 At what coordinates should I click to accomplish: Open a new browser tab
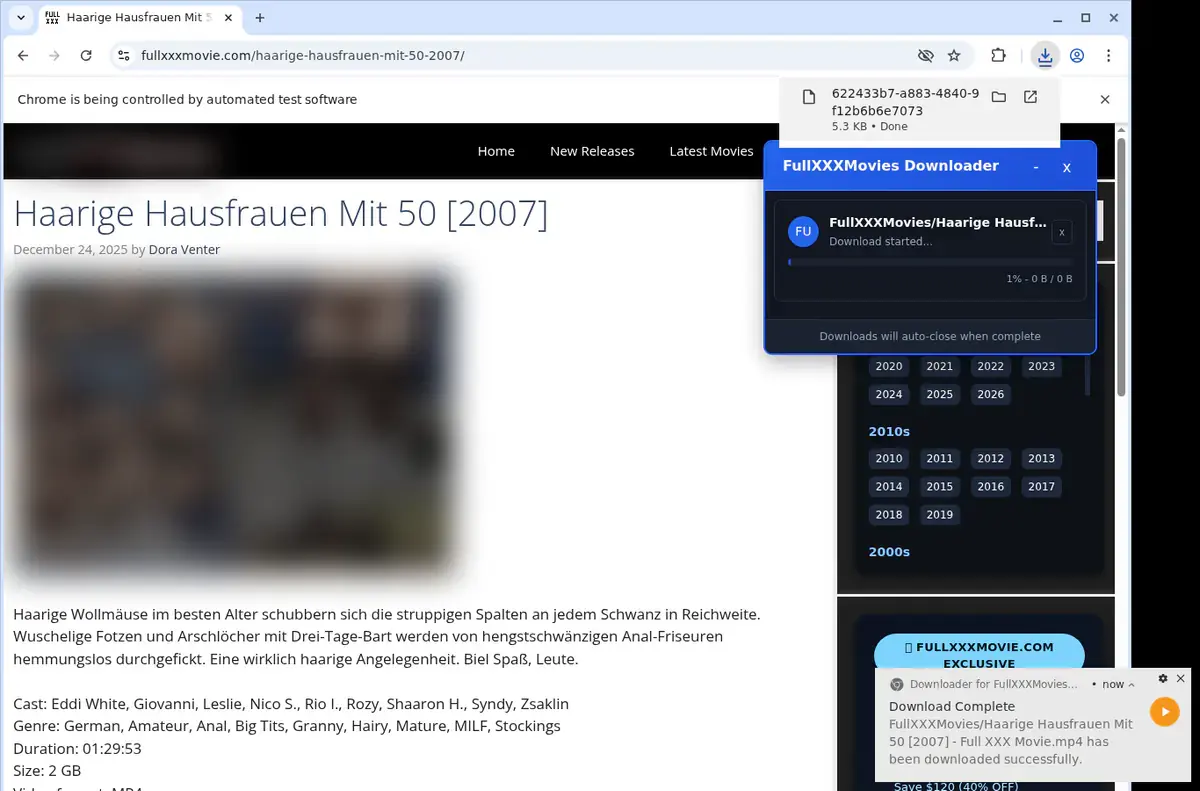click(x=260, y=18)
